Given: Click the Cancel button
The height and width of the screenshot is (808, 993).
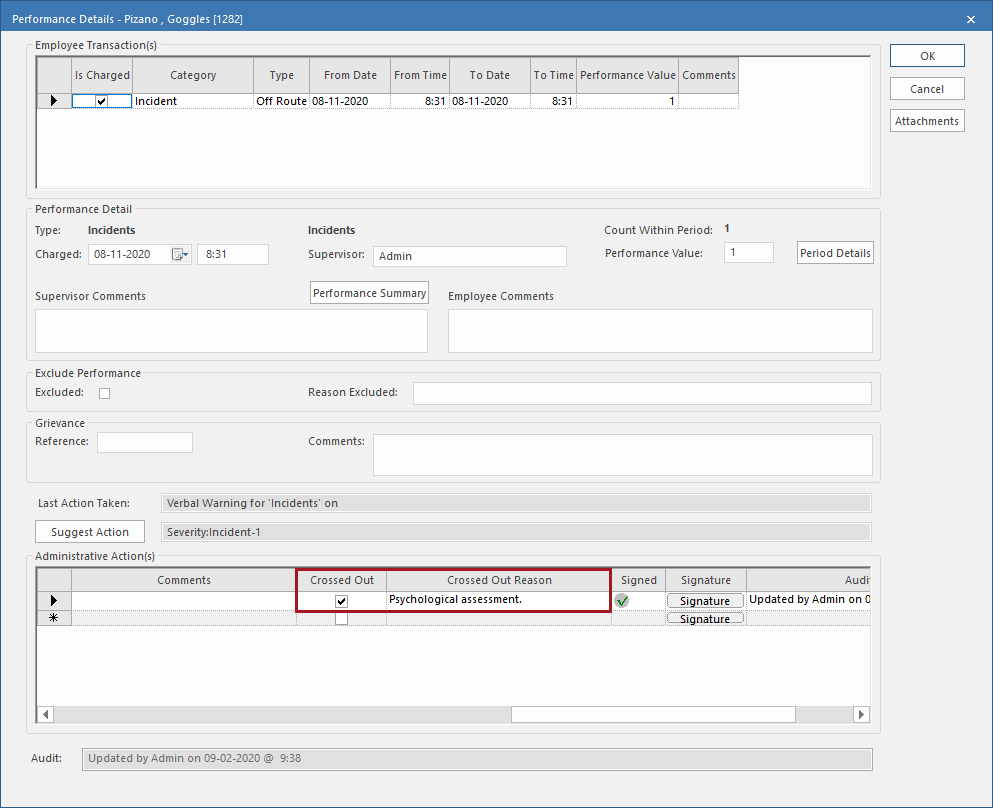Looking at the screenshot, I should coord(926,88).
